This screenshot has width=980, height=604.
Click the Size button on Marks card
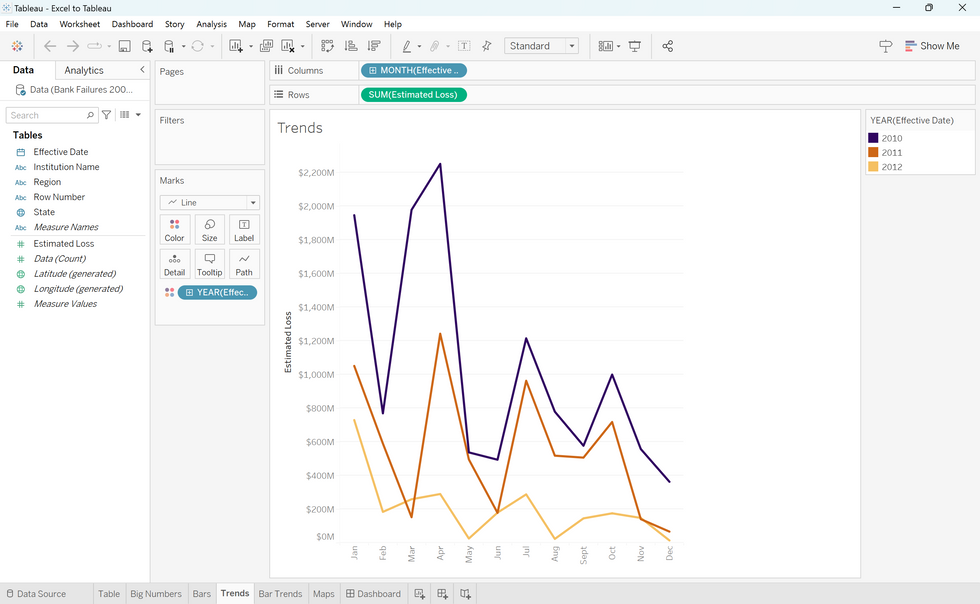[x=209, y=230]
